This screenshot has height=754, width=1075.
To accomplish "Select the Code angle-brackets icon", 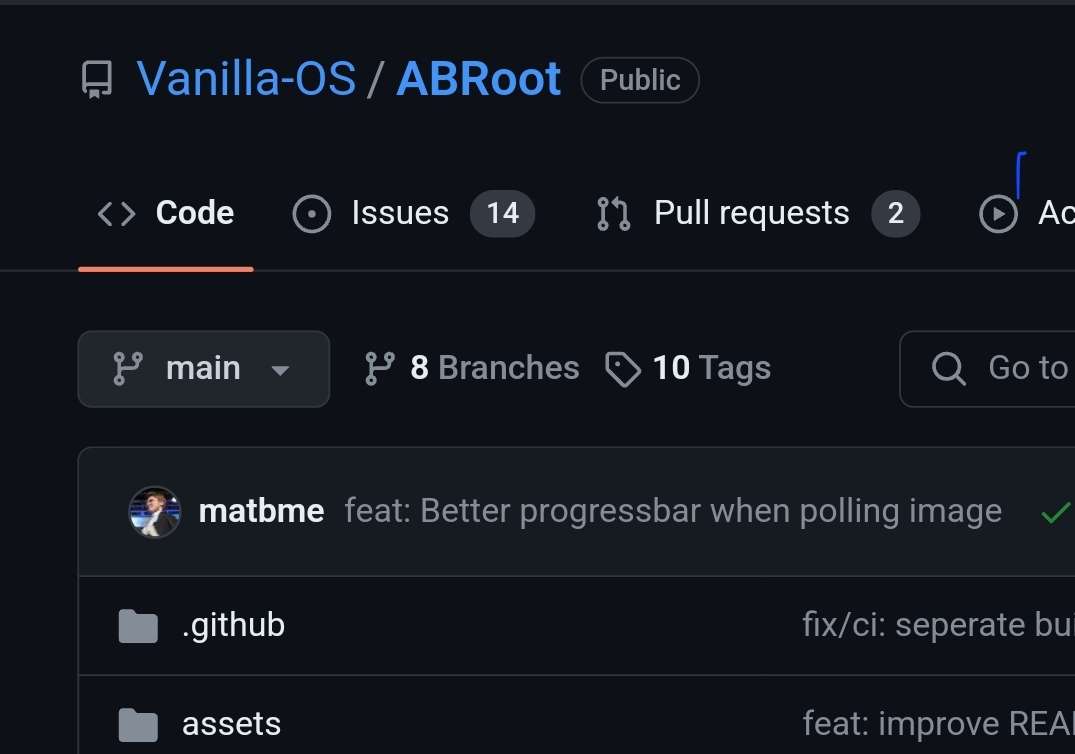I will [115, 213].
